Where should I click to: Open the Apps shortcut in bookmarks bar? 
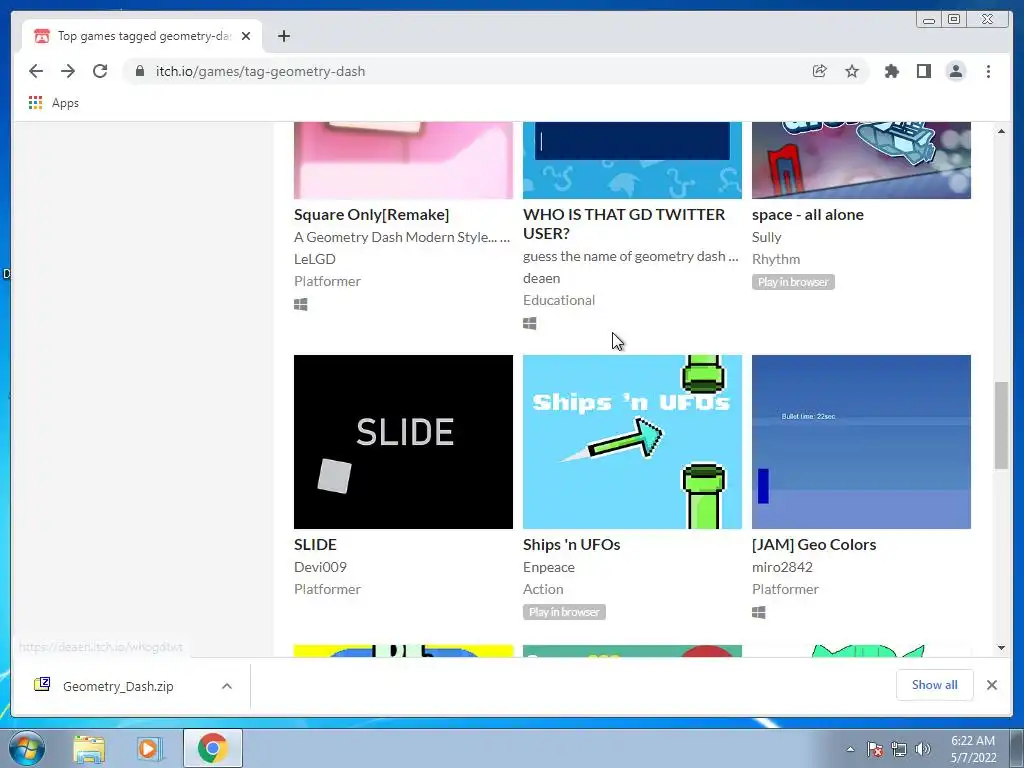tap(54, 103)
